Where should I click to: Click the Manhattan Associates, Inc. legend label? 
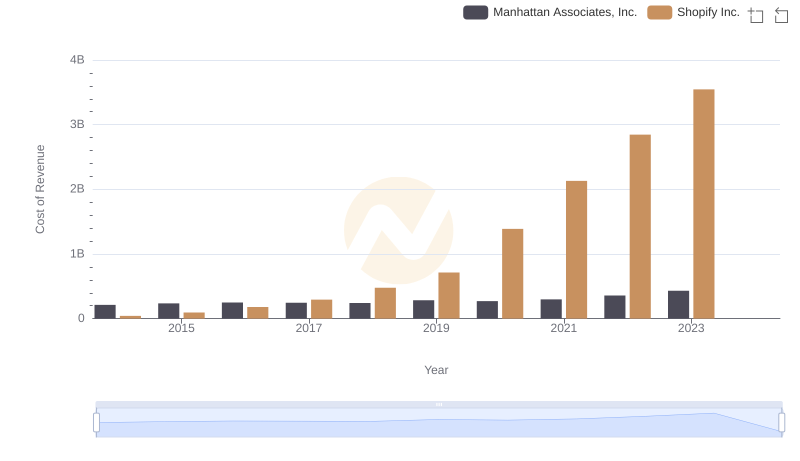click(565, 12)
